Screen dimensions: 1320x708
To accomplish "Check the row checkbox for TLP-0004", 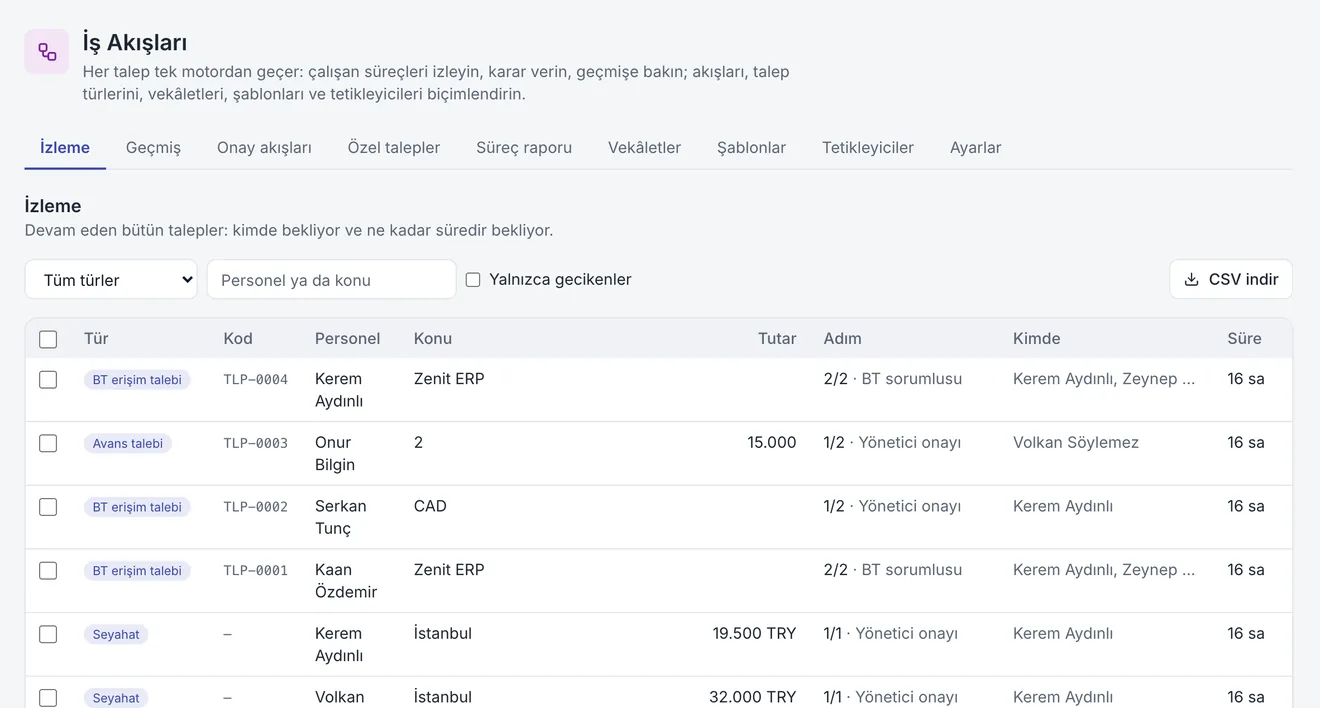I will coord(48,380).
